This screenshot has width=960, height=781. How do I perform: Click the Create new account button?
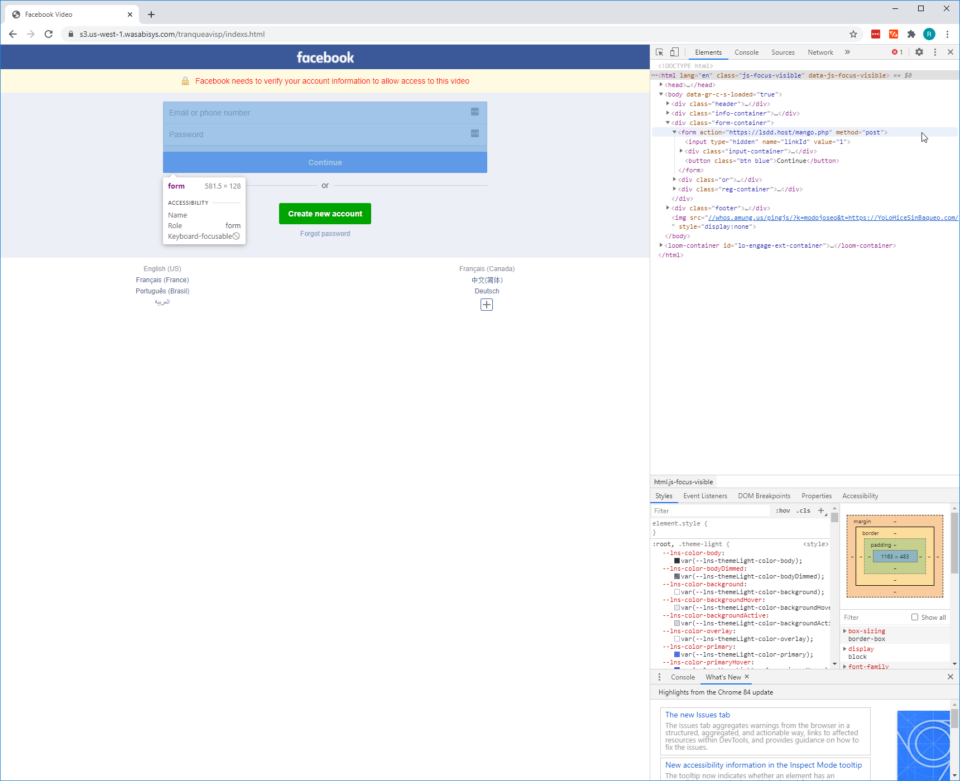tap(325, 213)
